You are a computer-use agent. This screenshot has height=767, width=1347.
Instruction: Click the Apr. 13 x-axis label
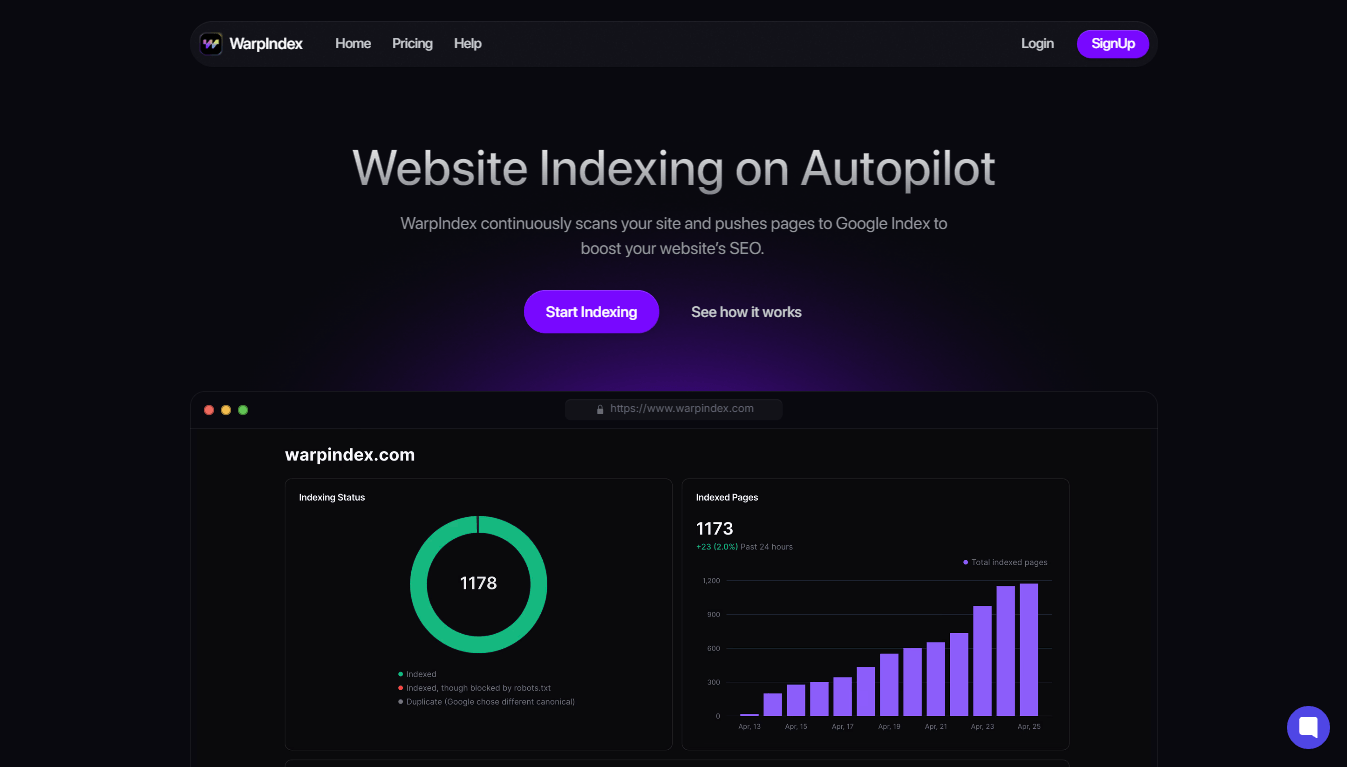pyautogui.click(x=749, y=726)
